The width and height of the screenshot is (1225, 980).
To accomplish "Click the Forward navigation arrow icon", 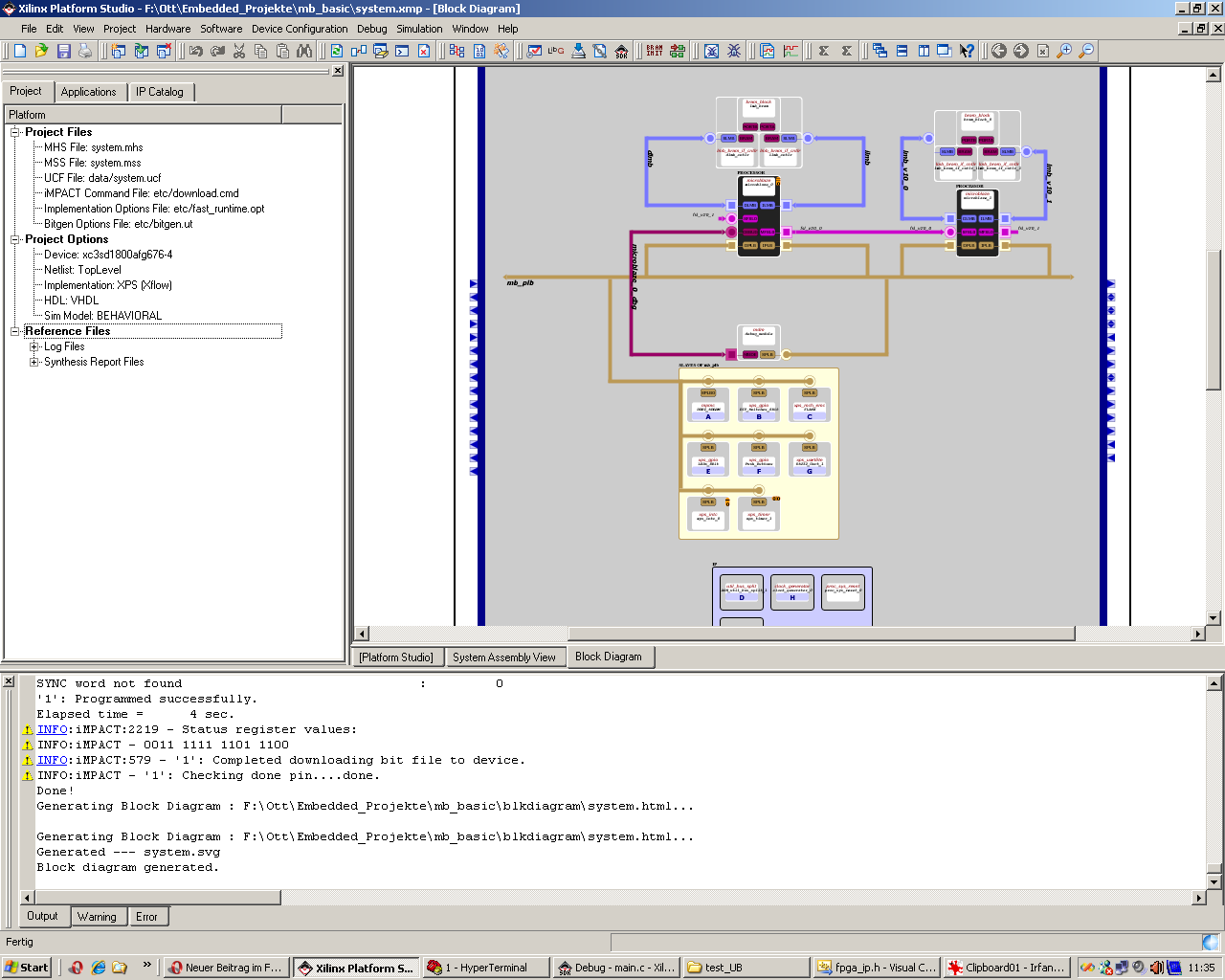I will (1021, 51).
